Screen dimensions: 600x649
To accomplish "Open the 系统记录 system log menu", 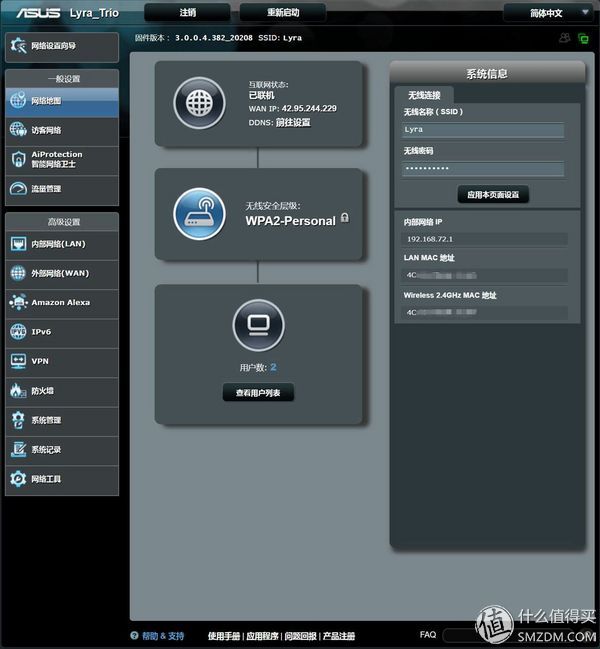I will point(62,449).
